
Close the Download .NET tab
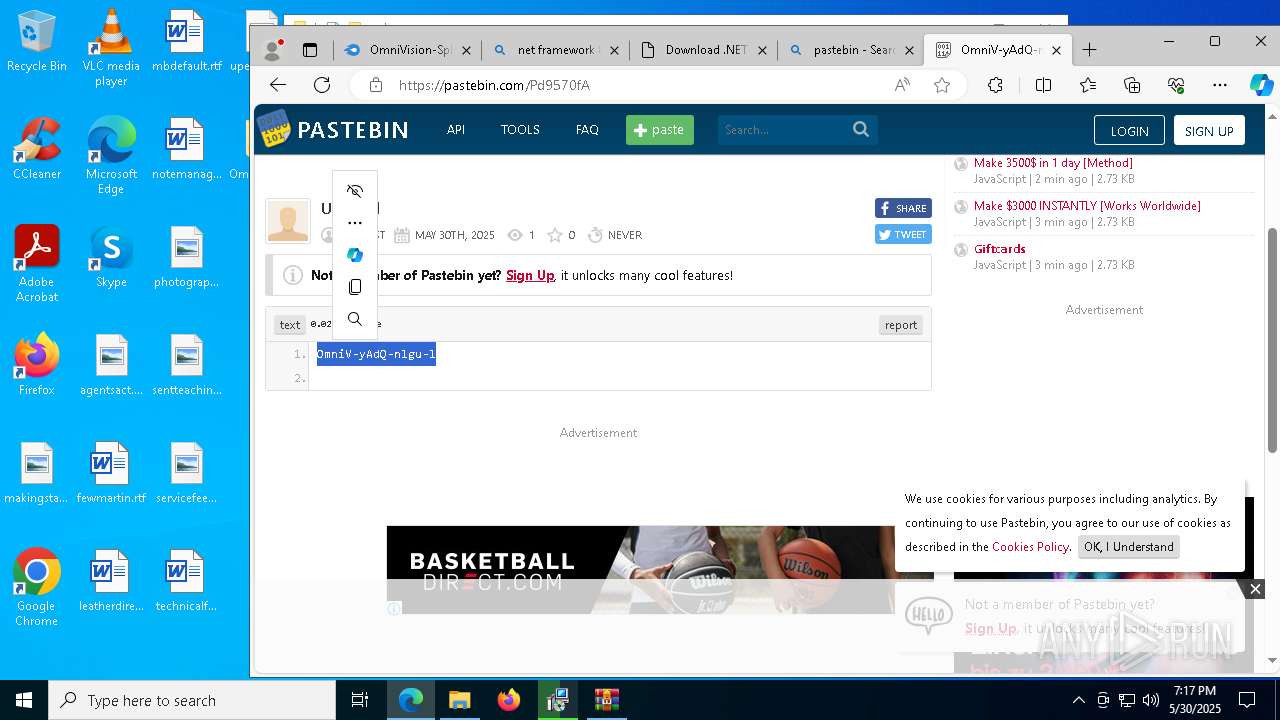tap(762, 50)
